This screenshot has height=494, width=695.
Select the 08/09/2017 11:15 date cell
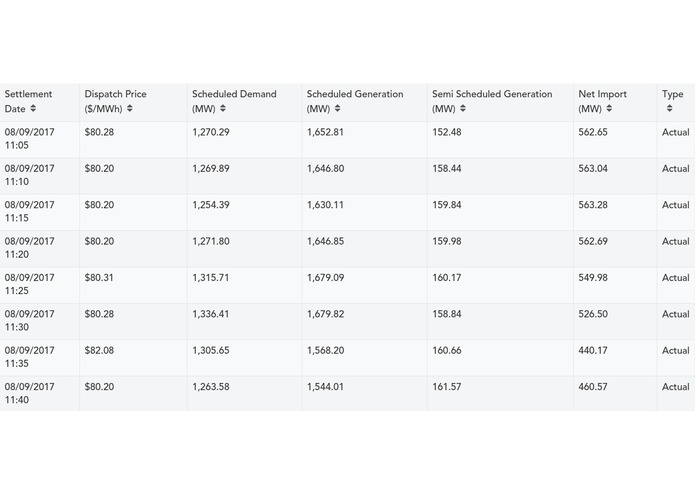pyautogui.click(x=29, y=212)
